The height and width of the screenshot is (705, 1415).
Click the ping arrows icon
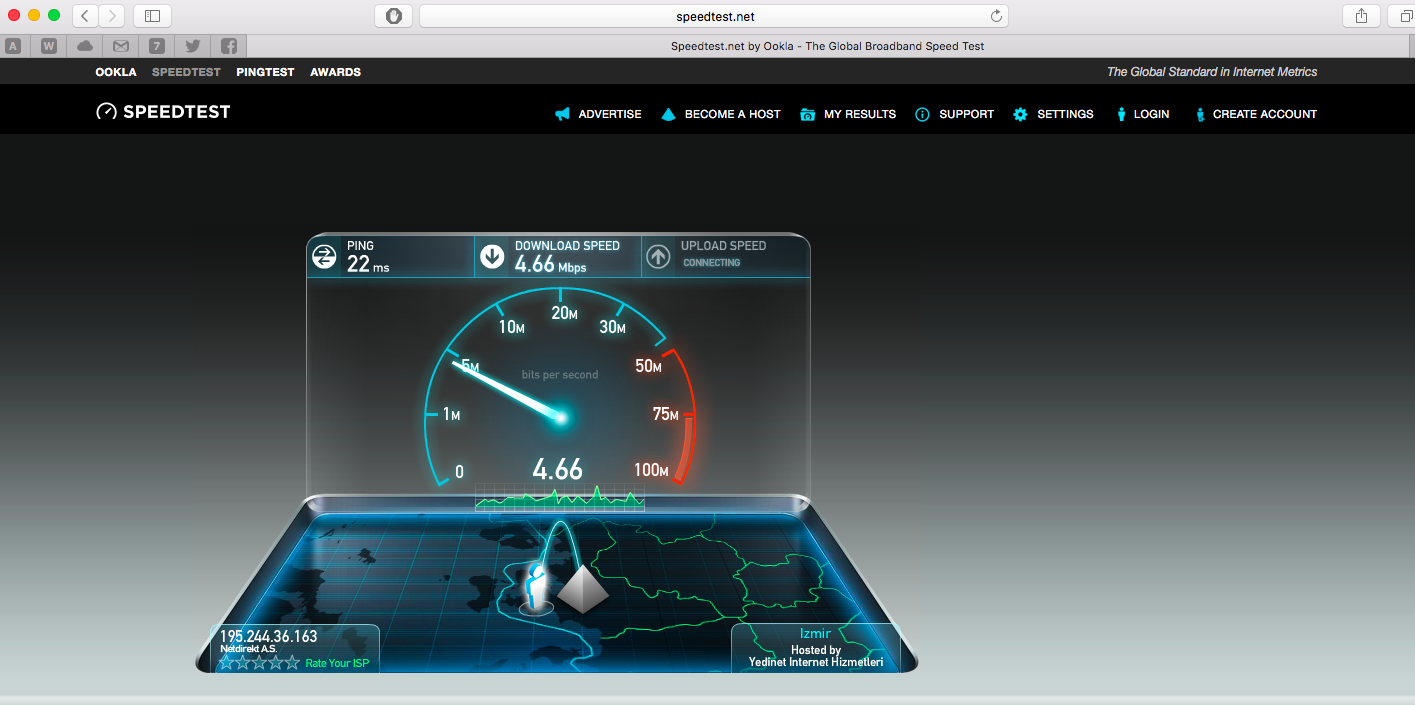(325, 257)
